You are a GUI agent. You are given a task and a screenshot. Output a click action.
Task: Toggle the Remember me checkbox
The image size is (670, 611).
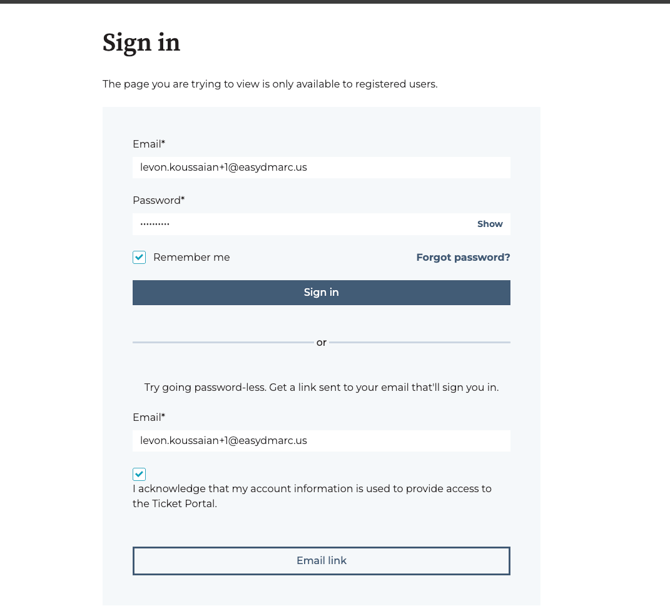click(139, 257)
